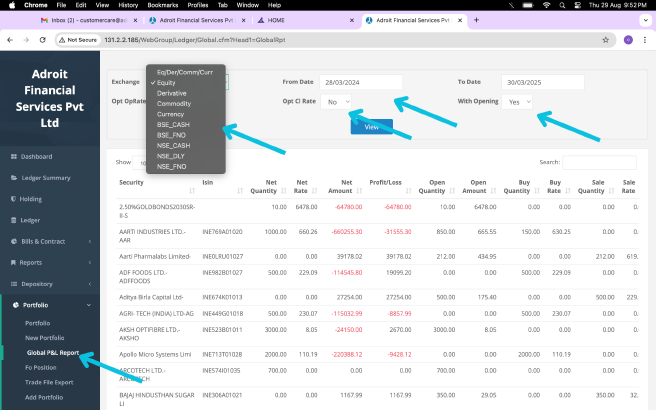Click the browser reload icon
Screen dimensions: 656x411
(43, 40)
